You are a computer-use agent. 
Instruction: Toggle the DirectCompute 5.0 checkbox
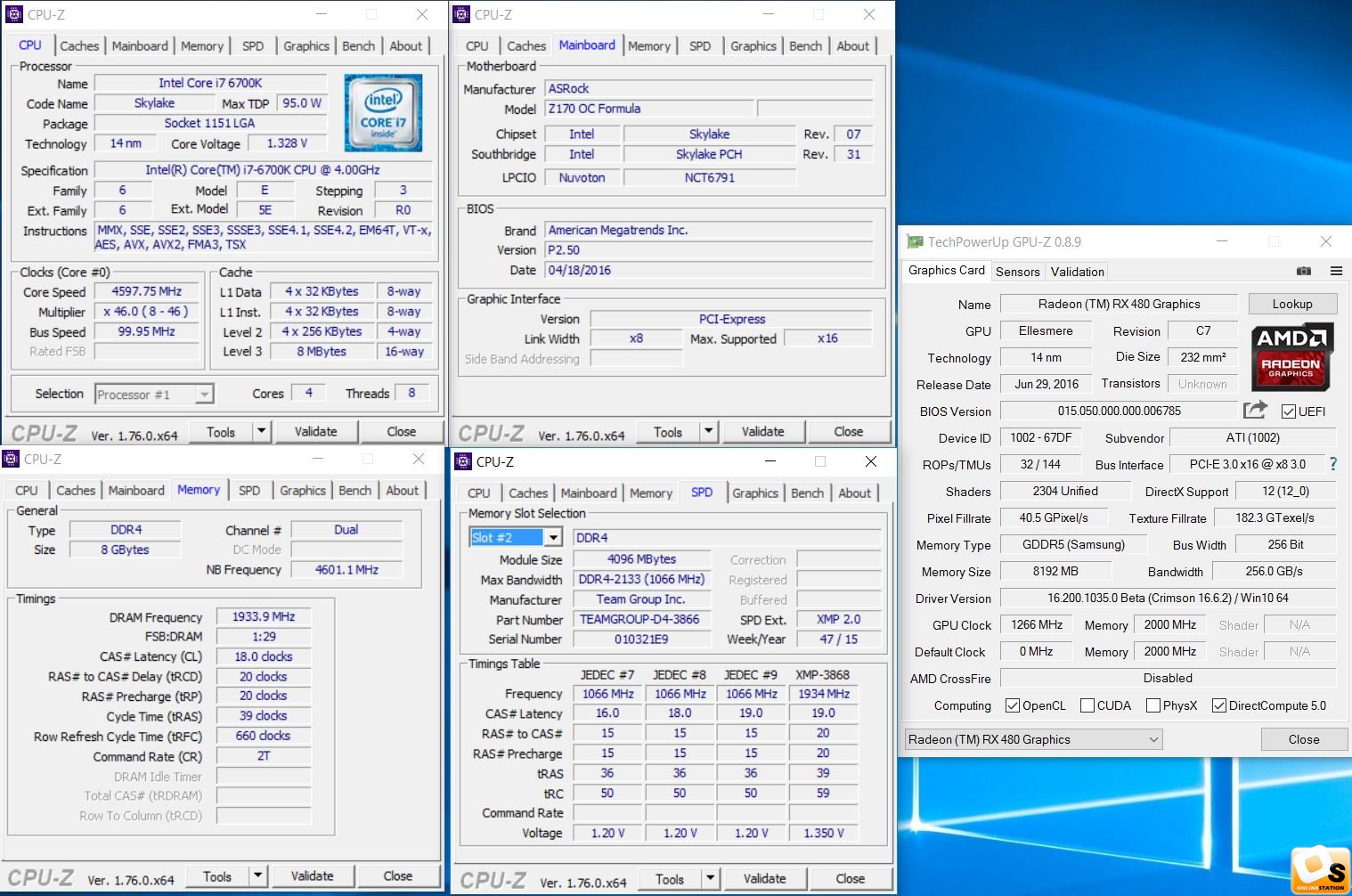[x=1219, y=705]
